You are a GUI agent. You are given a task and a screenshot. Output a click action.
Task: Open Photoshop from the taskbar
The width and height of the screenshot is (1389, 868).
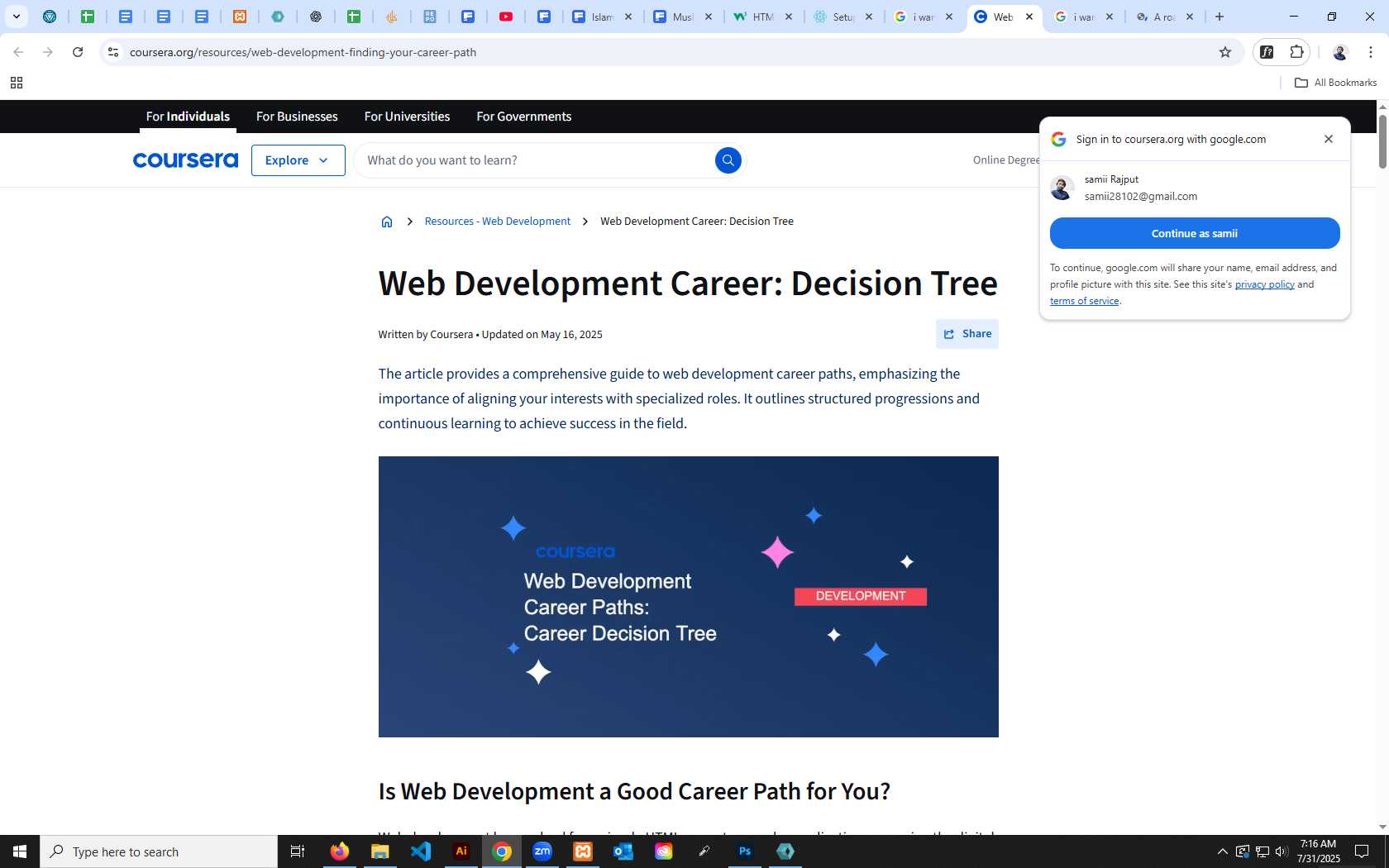745,851
